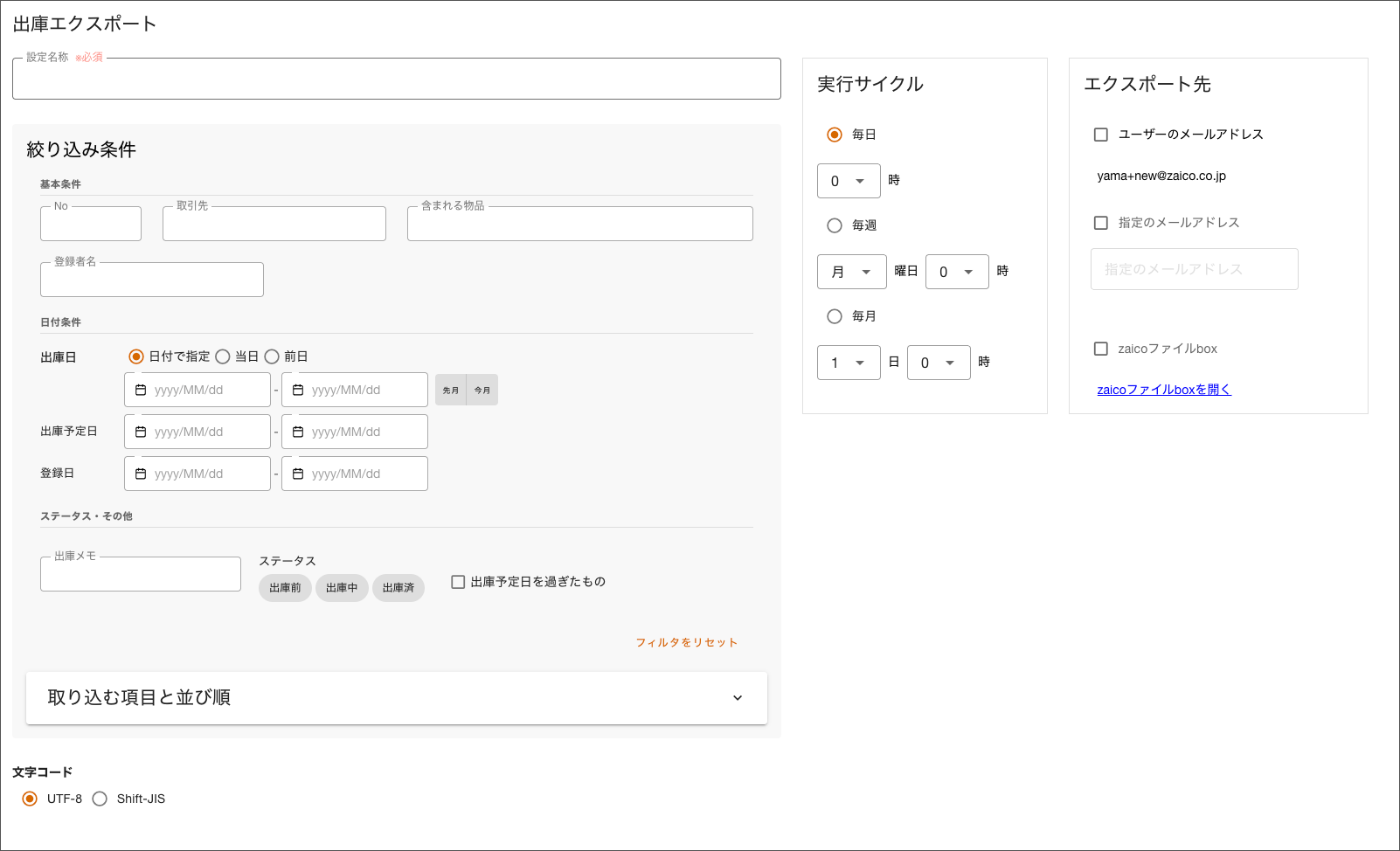Click calendar icon in 出庫日 start date field

141,390
